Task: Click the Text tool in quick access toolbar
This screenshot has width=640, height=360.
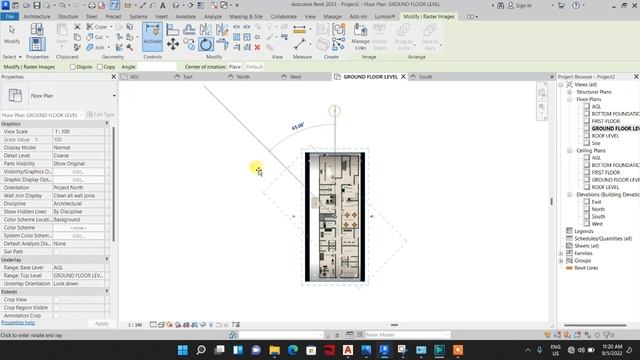Action: [163, 5]
